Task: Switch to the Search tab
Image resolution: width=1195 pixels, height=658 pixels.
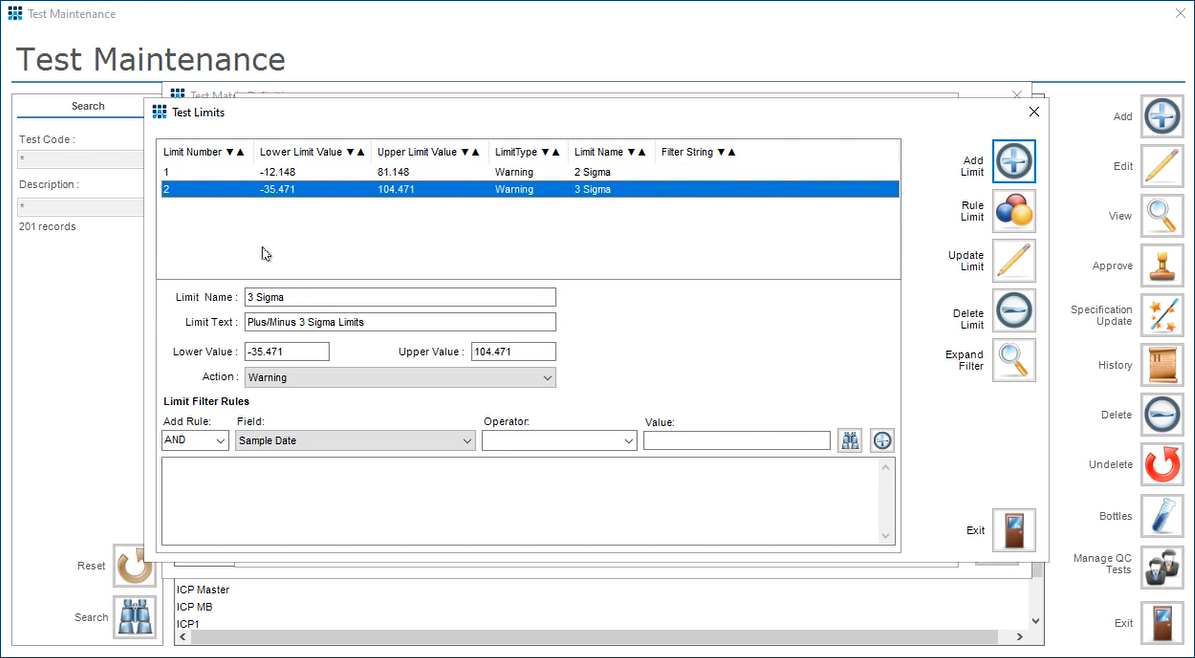Action: tap(87, 106)
